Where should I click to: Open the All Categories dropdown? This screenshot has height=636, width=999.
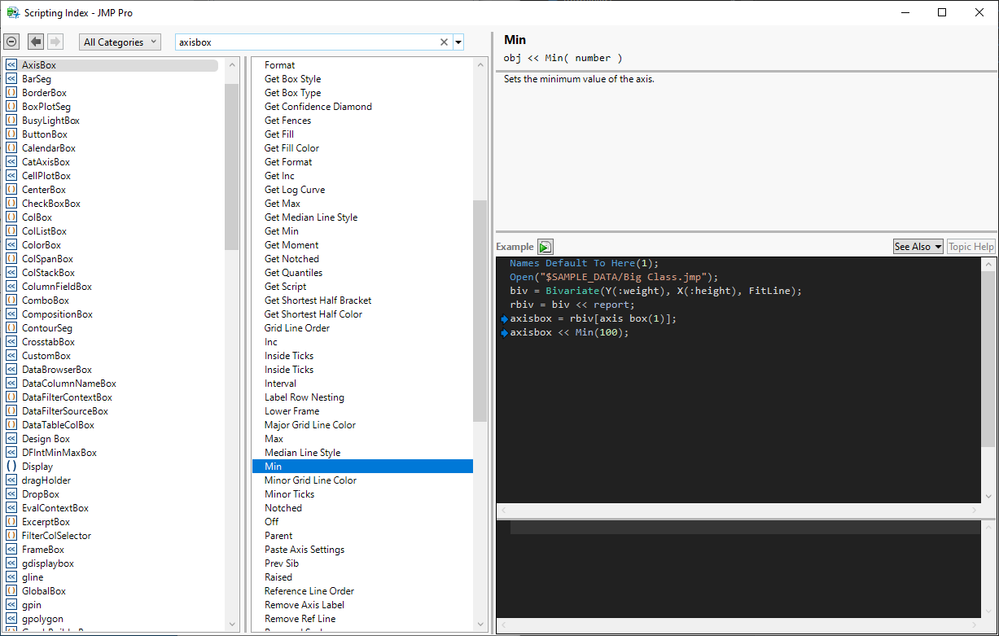click(x=120, y=42)
